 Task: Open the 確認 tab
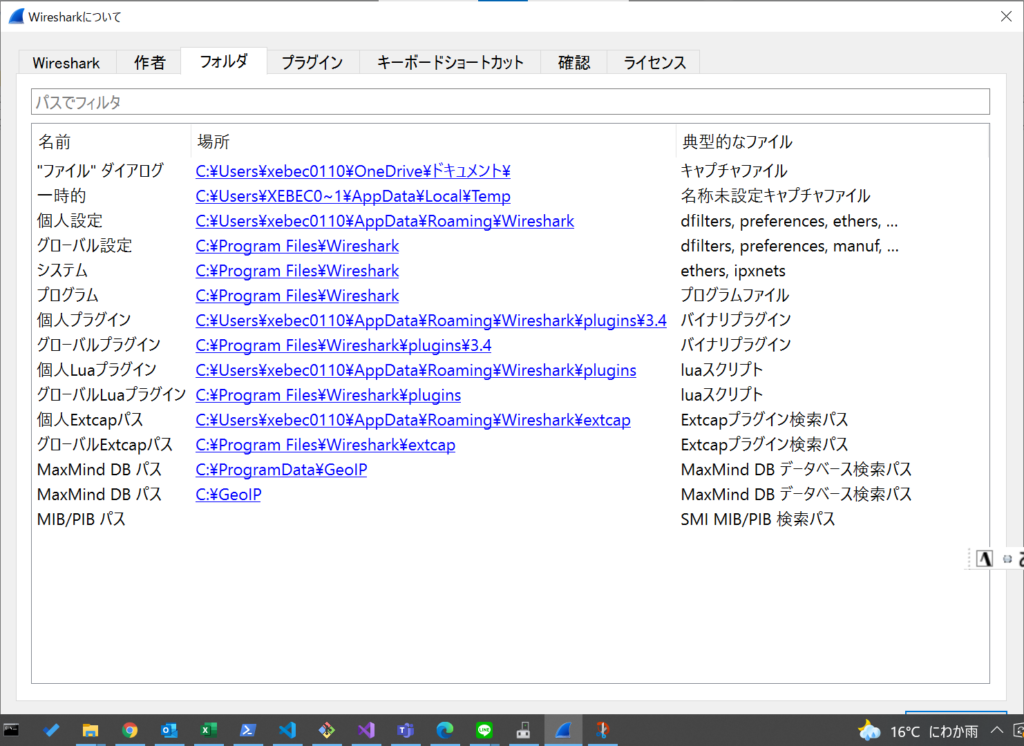[574, 63]
